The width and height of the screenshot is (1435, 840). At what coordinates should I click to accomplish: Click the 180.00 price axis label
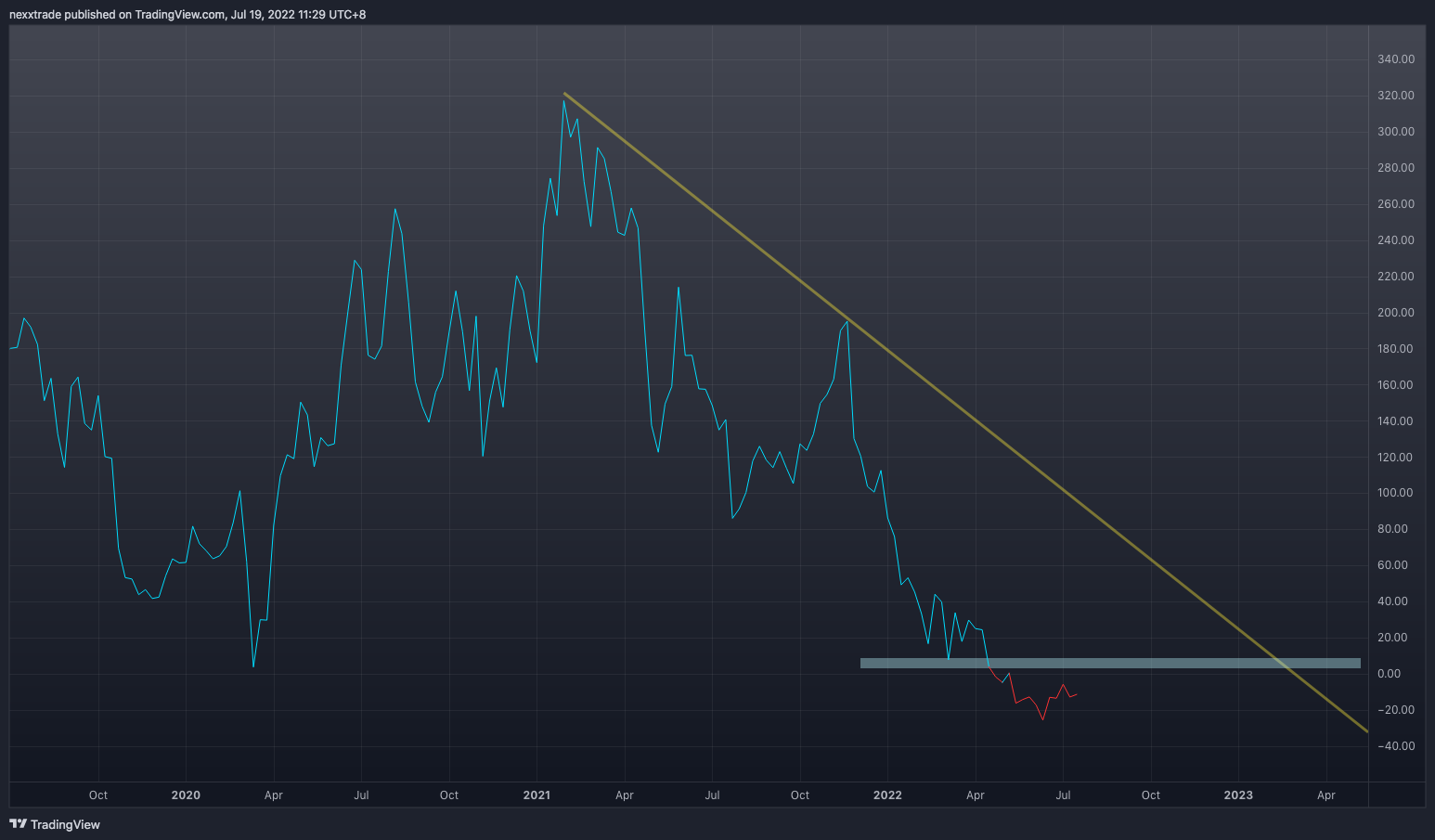(1396, 349)
